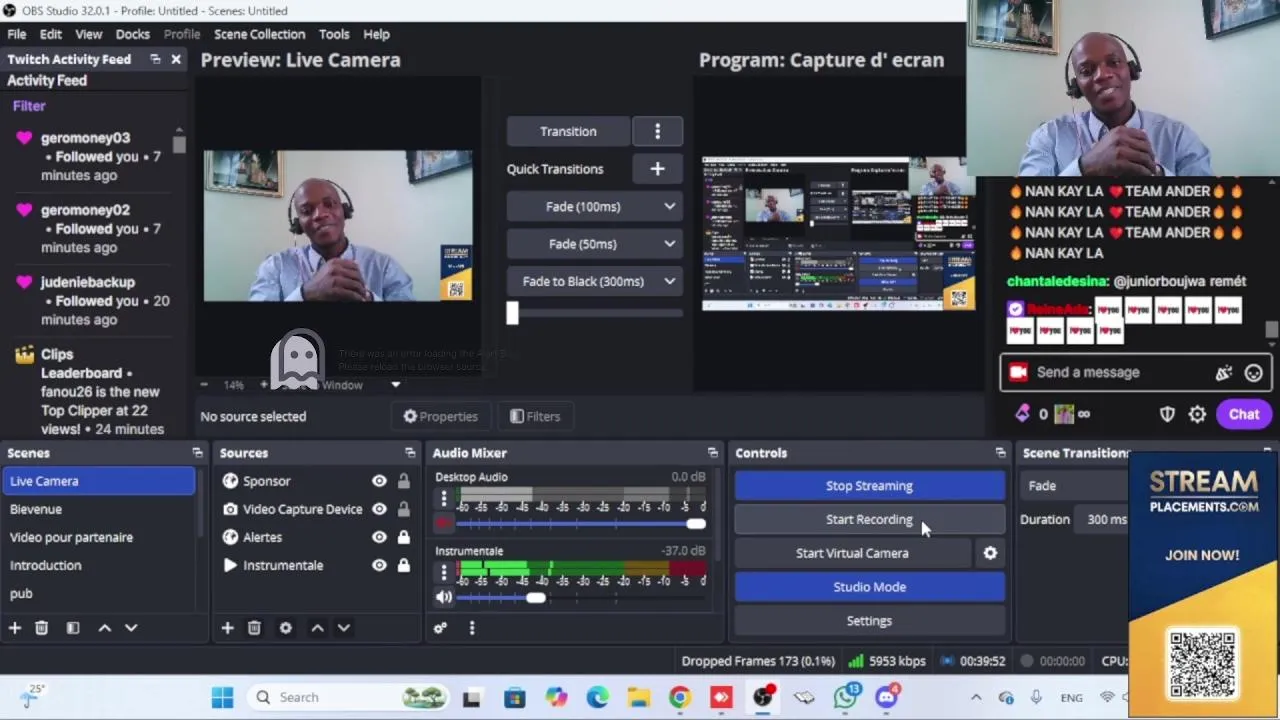Image resolution: width=1280 pixels, height=720 pixels.
Task: Hide the Video Capture Device source
Action: (x=379, y=509)
